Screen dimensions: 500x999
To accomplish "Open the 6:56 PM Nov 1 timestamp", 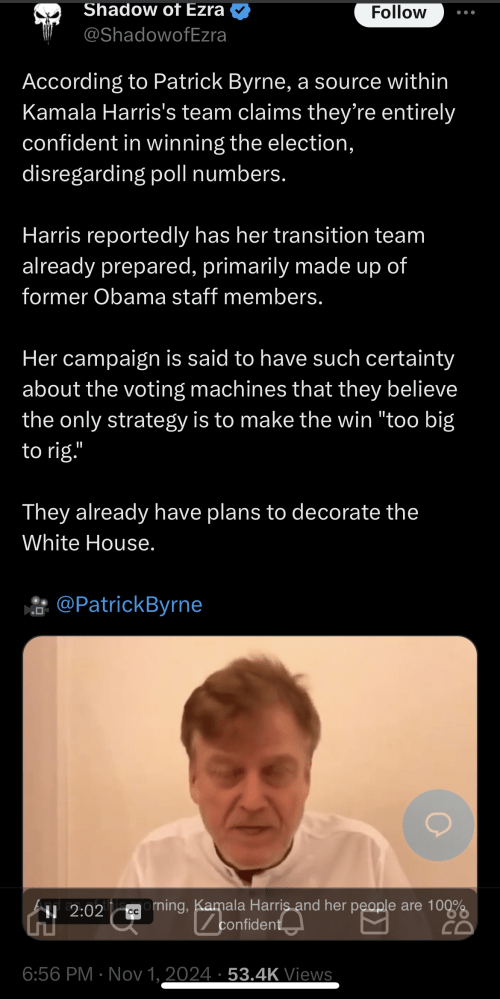I will coord(116,975).
